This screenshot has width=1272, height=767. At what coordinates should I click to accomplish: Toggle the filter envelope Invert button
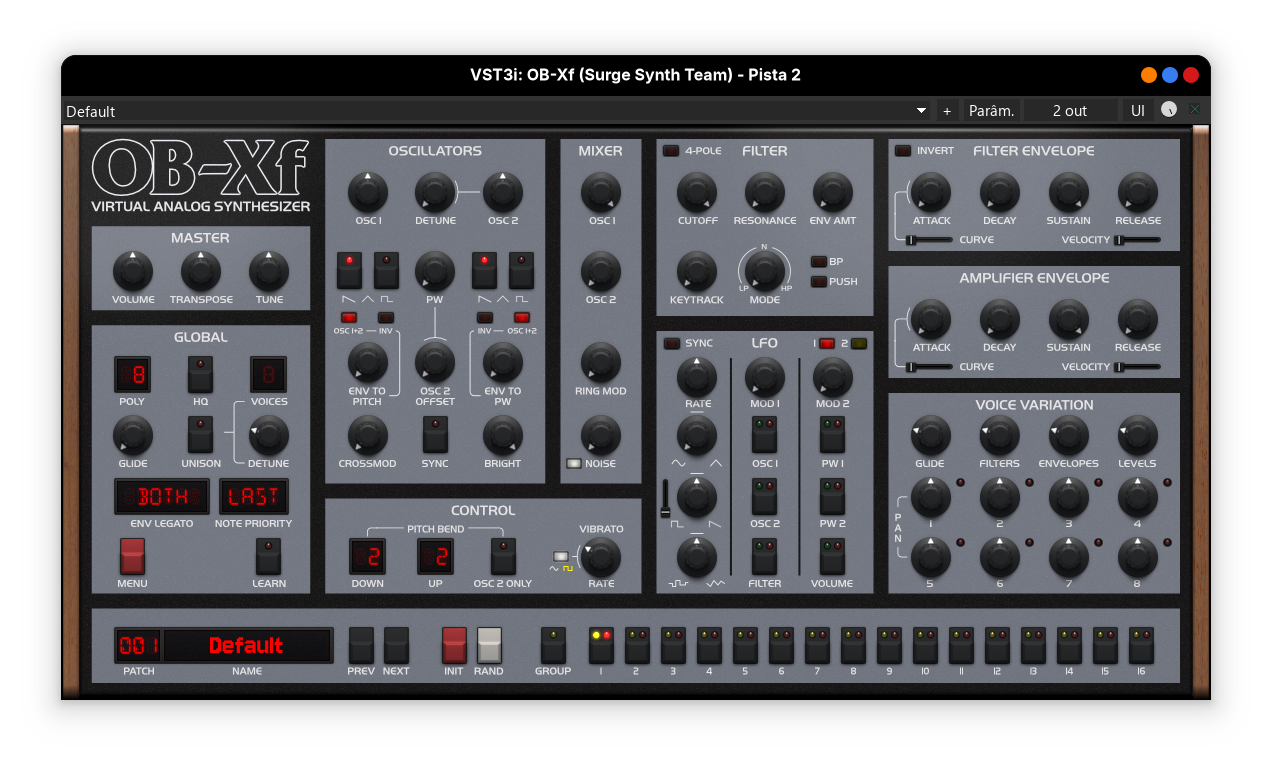pyautogui.click(x=903, y=151)
